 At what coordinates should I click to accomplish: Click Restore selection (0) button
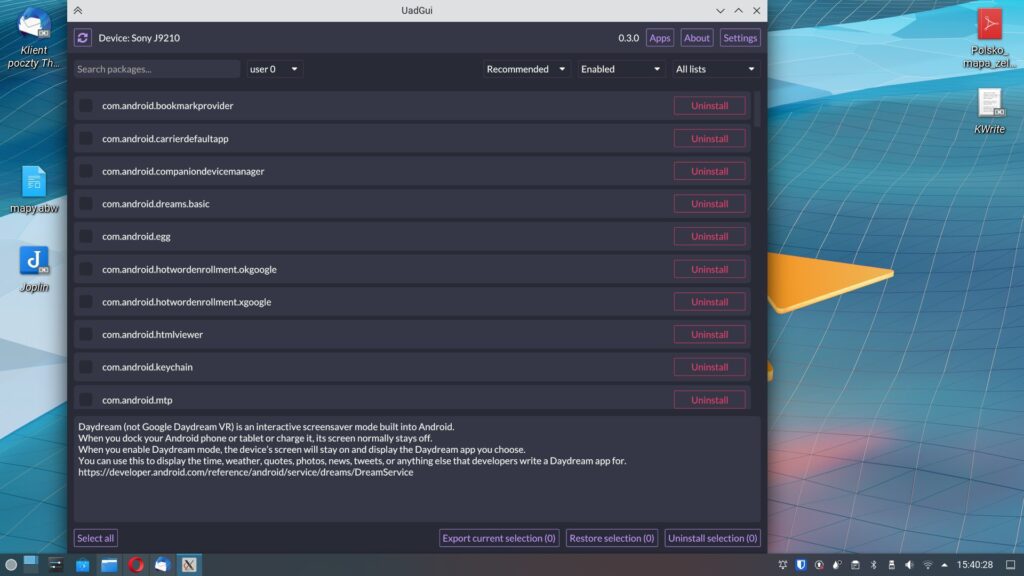[x=612, y=538]
